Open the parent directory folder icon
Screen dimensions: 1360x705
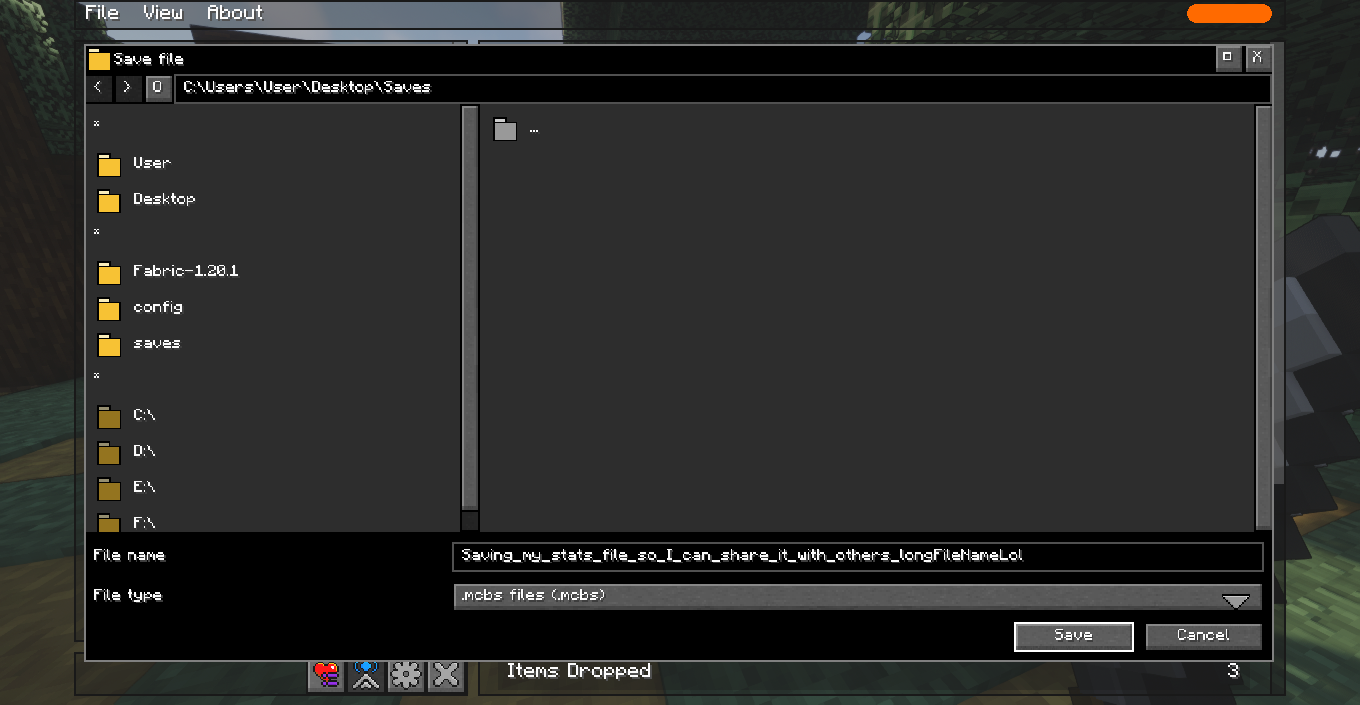coord(505,129)
